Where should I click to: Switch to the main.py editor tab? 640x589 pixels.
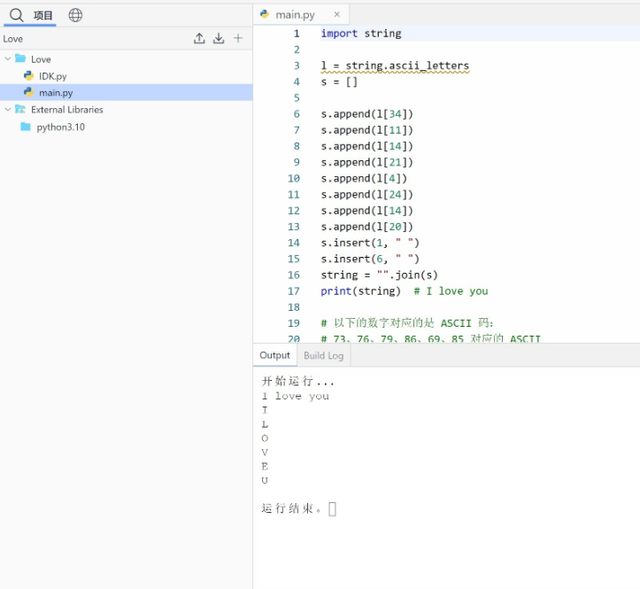click(x=295, y=15)
